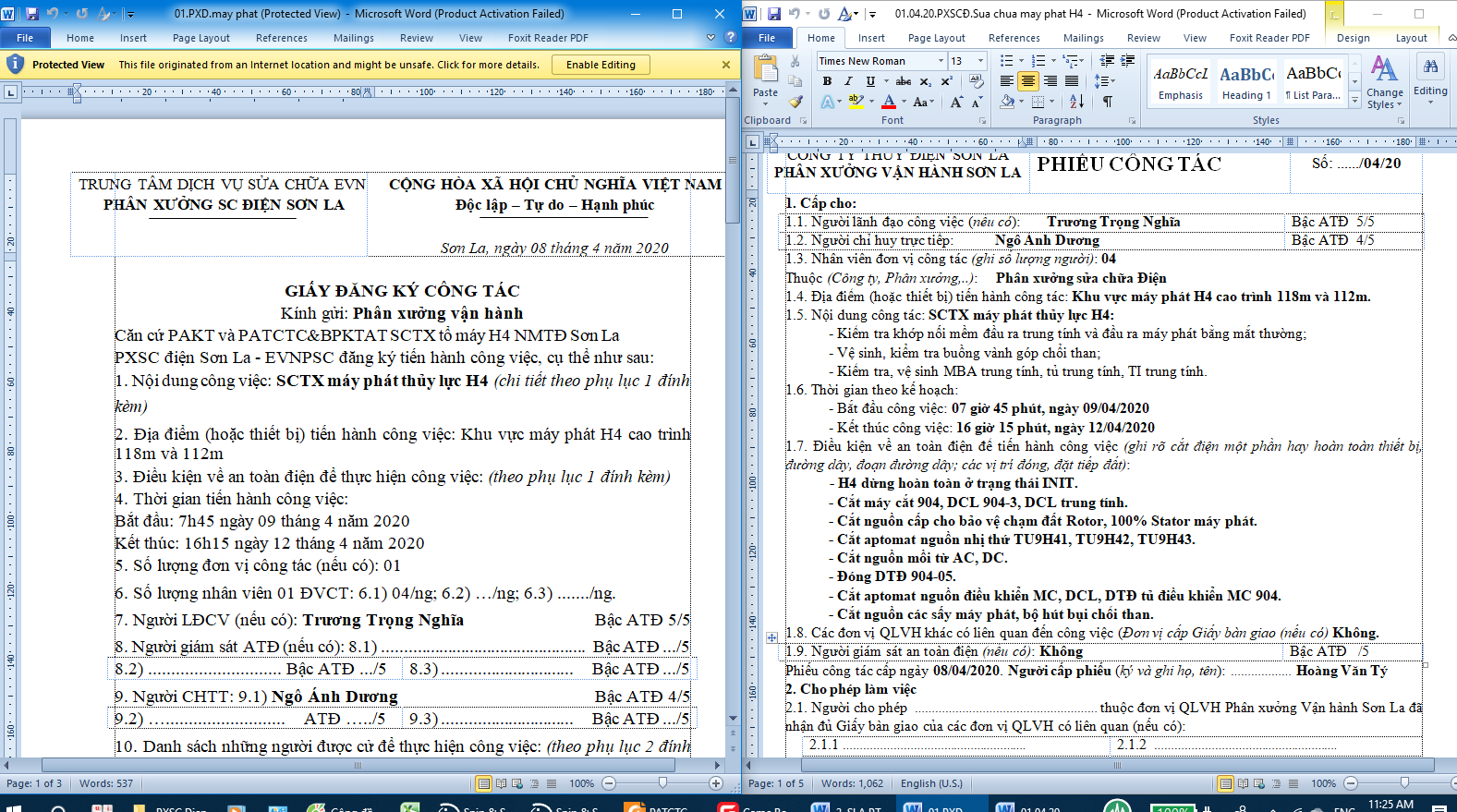
Task: Expand the Highlight Color dropdown arrow
Action: pyautogui.click(x=871, y=102)
